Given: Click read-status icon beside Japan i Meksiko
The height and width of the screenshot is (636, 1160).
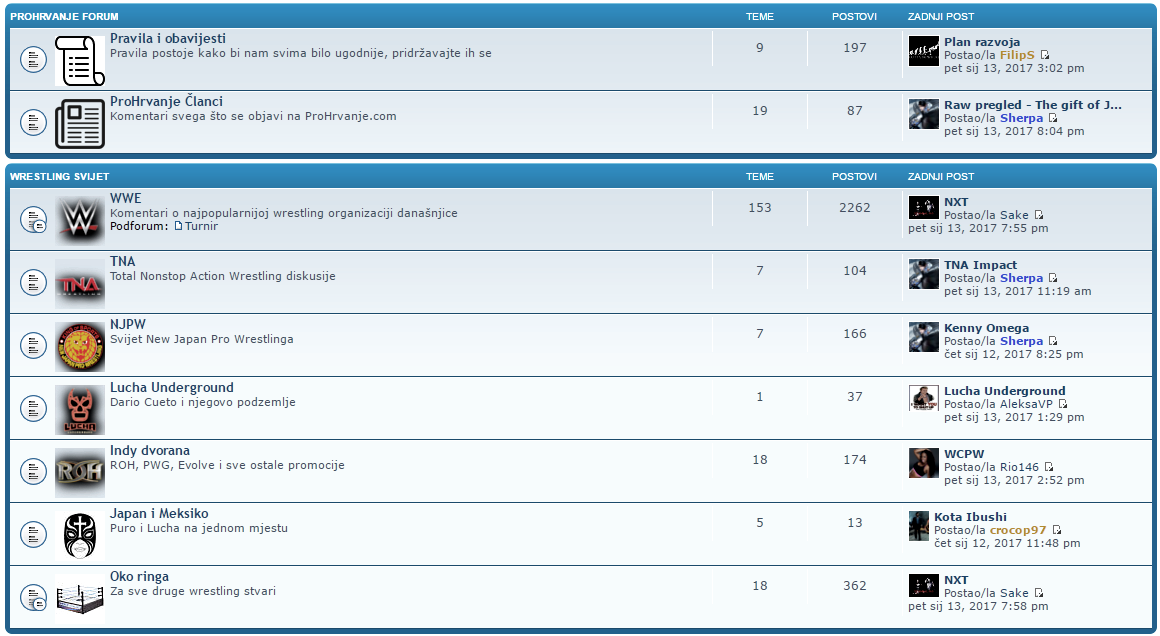Looking at the screenshot, I should pos(33,534).
